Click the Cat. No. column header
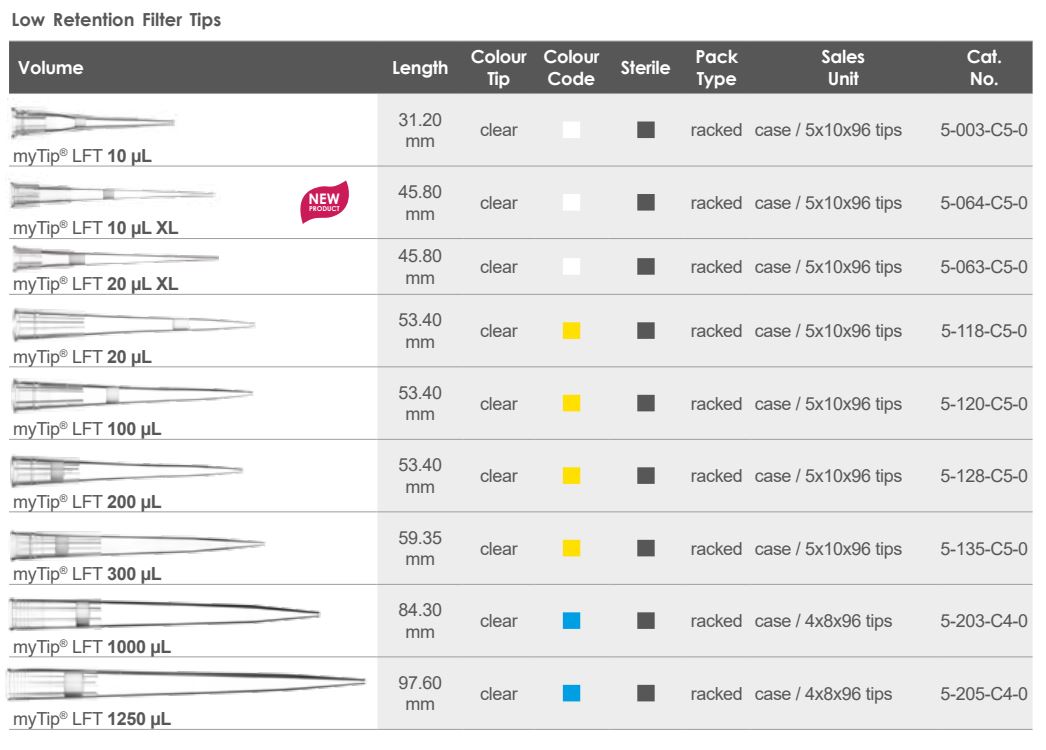Screen dimensions: 1046x750 tap(984, 68)
